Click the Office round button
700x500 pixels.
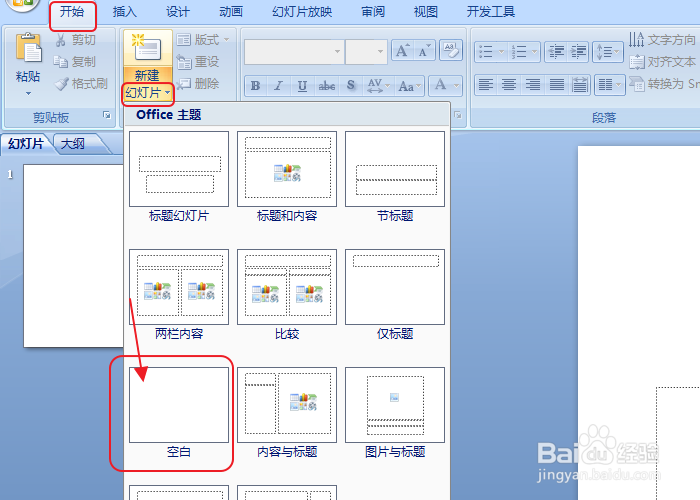point(21,4)
